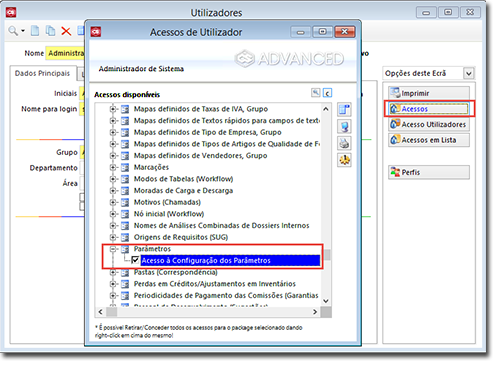The image size is (496, 365).
Task: Expand Moradas de Carga e Descarga node
Action: tap(113, 191)
